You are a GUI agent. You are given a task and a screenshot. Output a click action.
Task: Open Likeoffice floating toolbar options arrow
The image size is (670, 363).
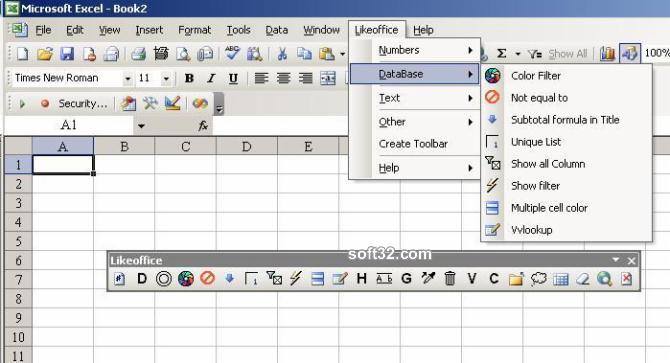[x=615, y=260]
